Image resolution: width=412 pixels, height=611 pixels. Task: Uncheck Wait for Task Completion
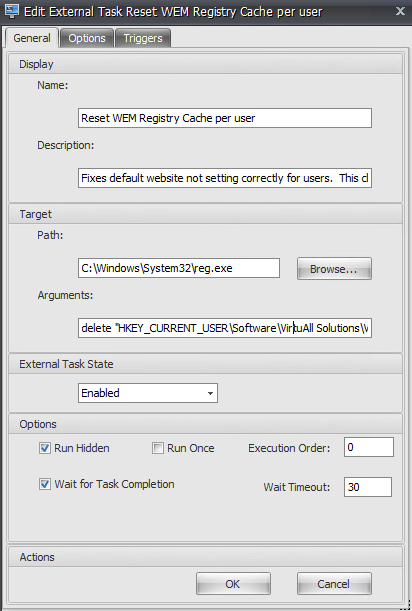point(45,484)
